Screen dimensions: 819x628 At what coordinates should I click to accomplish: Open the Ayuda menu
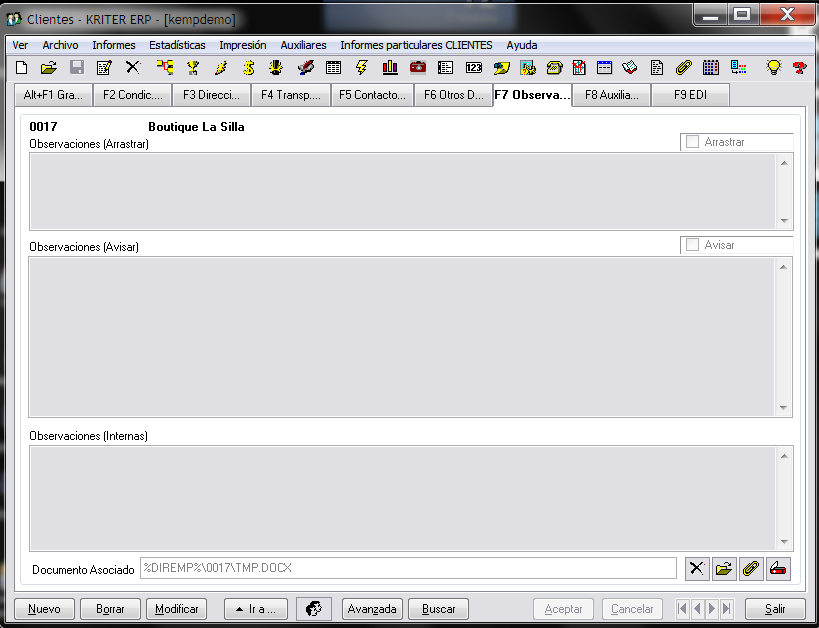pyautogui.click(x=522, y=45)
